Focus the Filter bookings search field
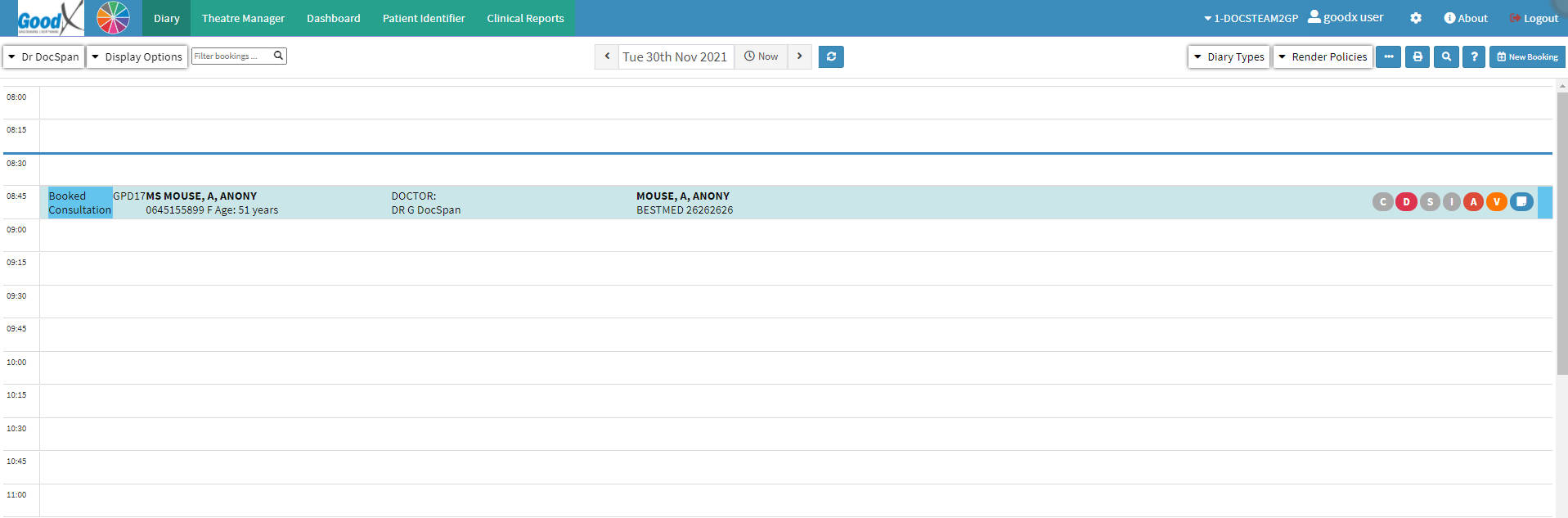The image size is (1568, 518). [x=232, y=56]
